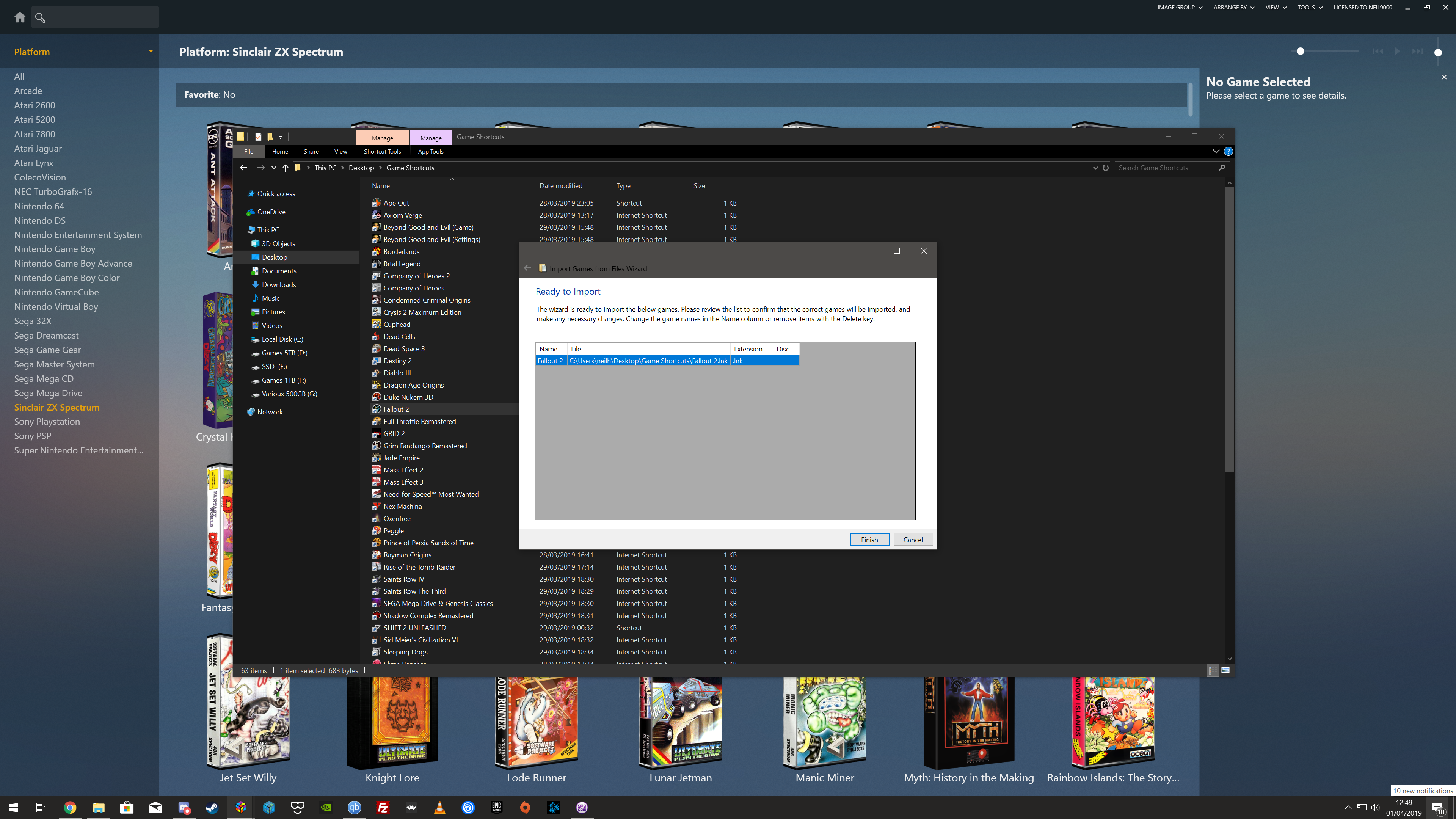This screenshot has height=819, width=1456.
Task: Open the File tab in Explorer ribbon
Action: (249, 152)
